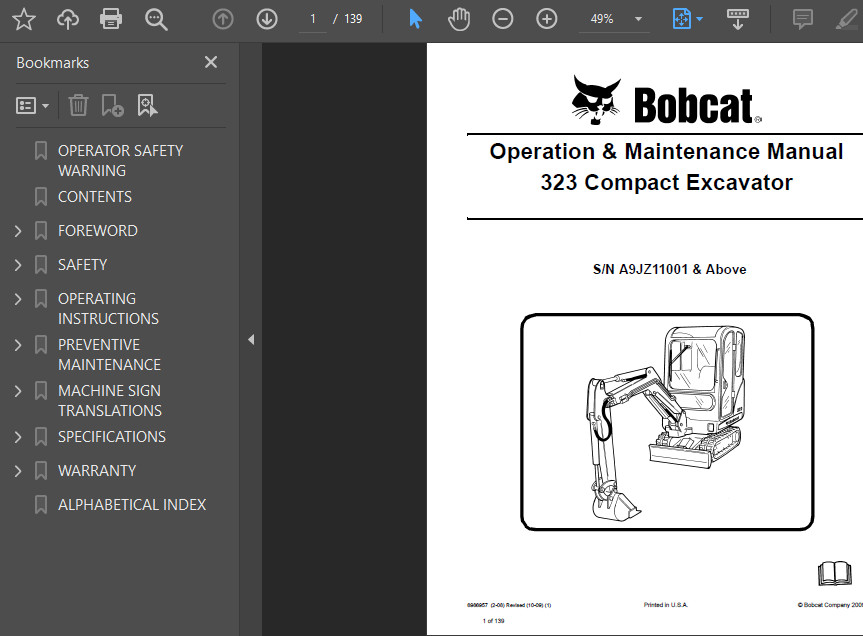Image resolution: width=863 pixels, height=636 pixels.
Task: Click the bookmark icon beside WARRANTY
Action: [41, 471]
